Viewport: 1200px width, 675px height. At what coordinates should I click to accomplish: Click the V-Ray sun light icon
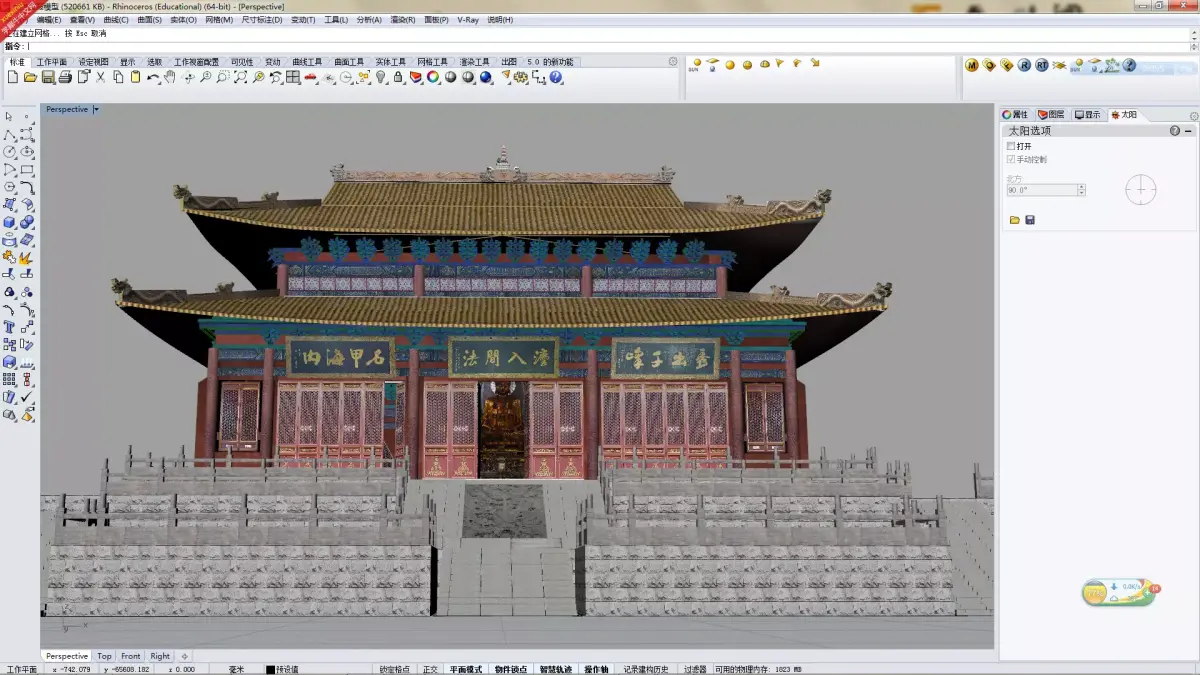pos(695,65)
